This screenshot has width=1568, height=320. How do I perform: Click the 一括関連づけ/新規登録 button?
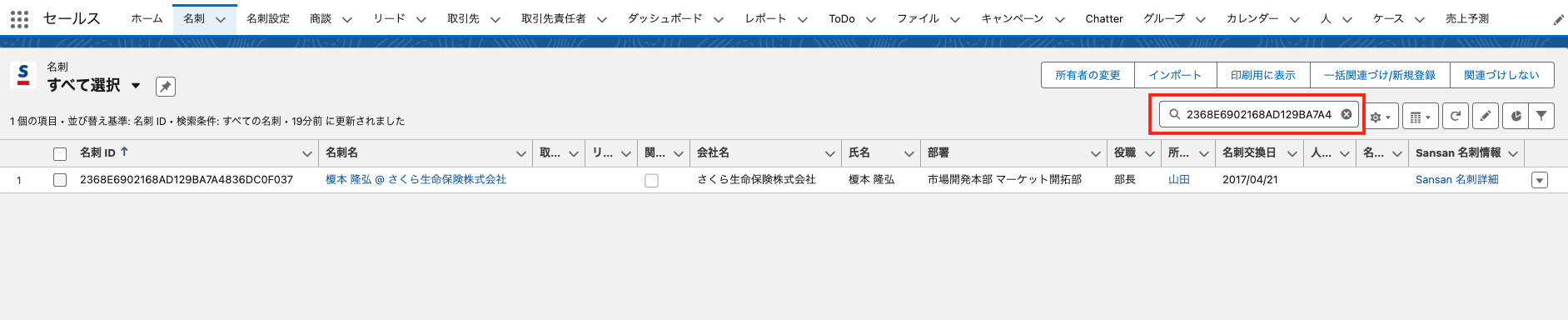click(1380, 75)
